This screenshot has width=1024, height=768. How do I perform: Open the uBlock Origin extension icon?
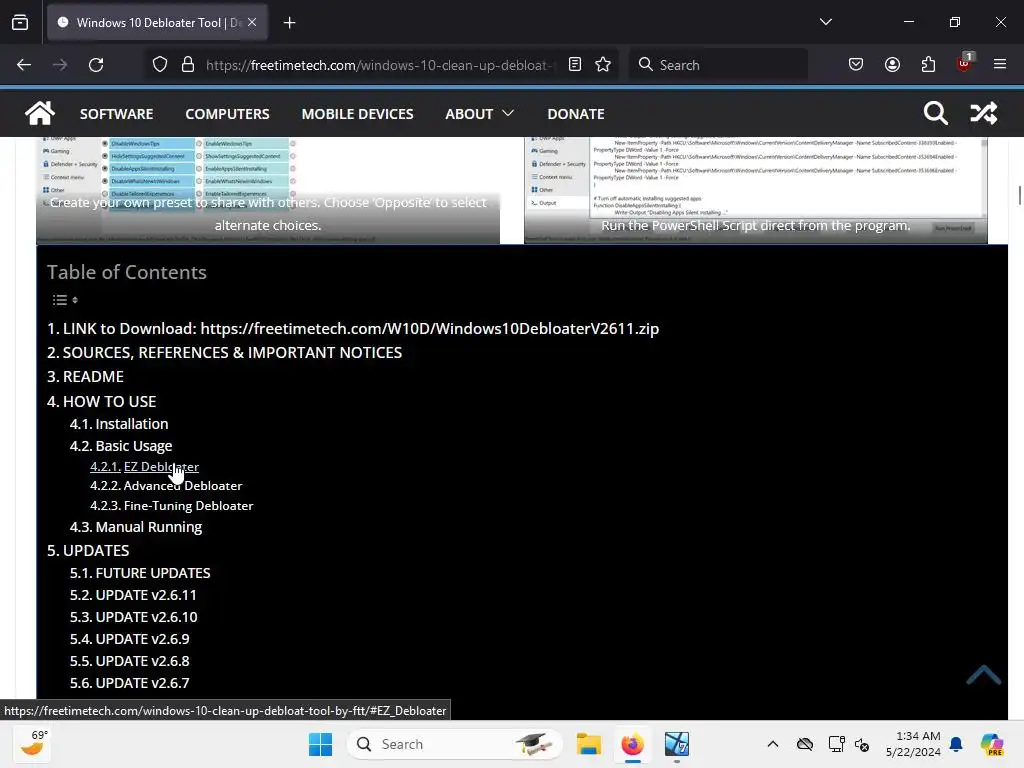(964, 63)
